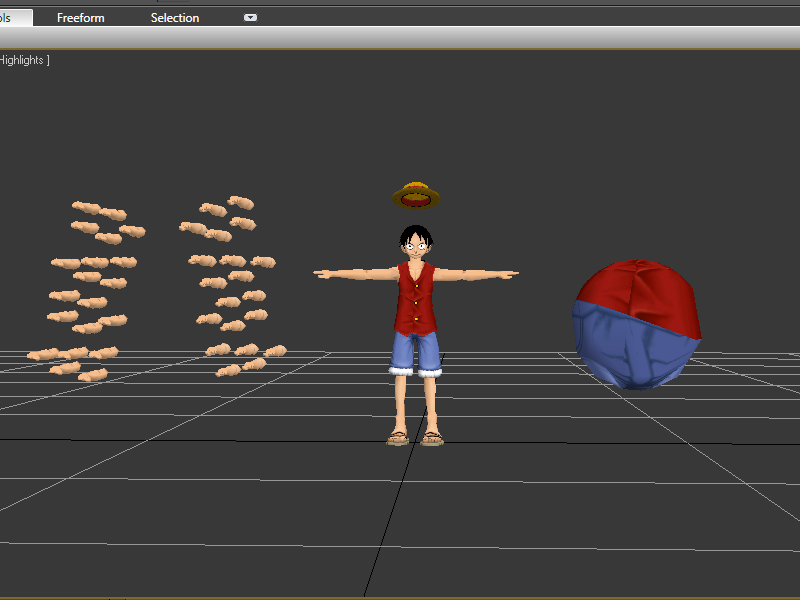Open the Freeform ribbon tab
The width and height of the screenshot is (800, 600).
(x=81, y=18)
